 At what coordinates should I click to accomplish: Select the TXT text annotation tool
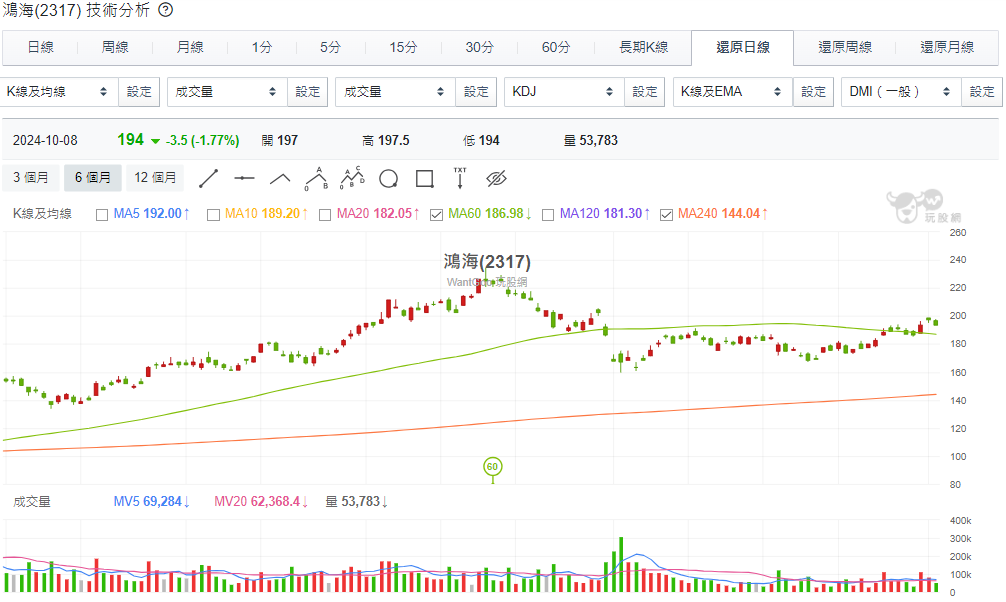coord(460,178)
